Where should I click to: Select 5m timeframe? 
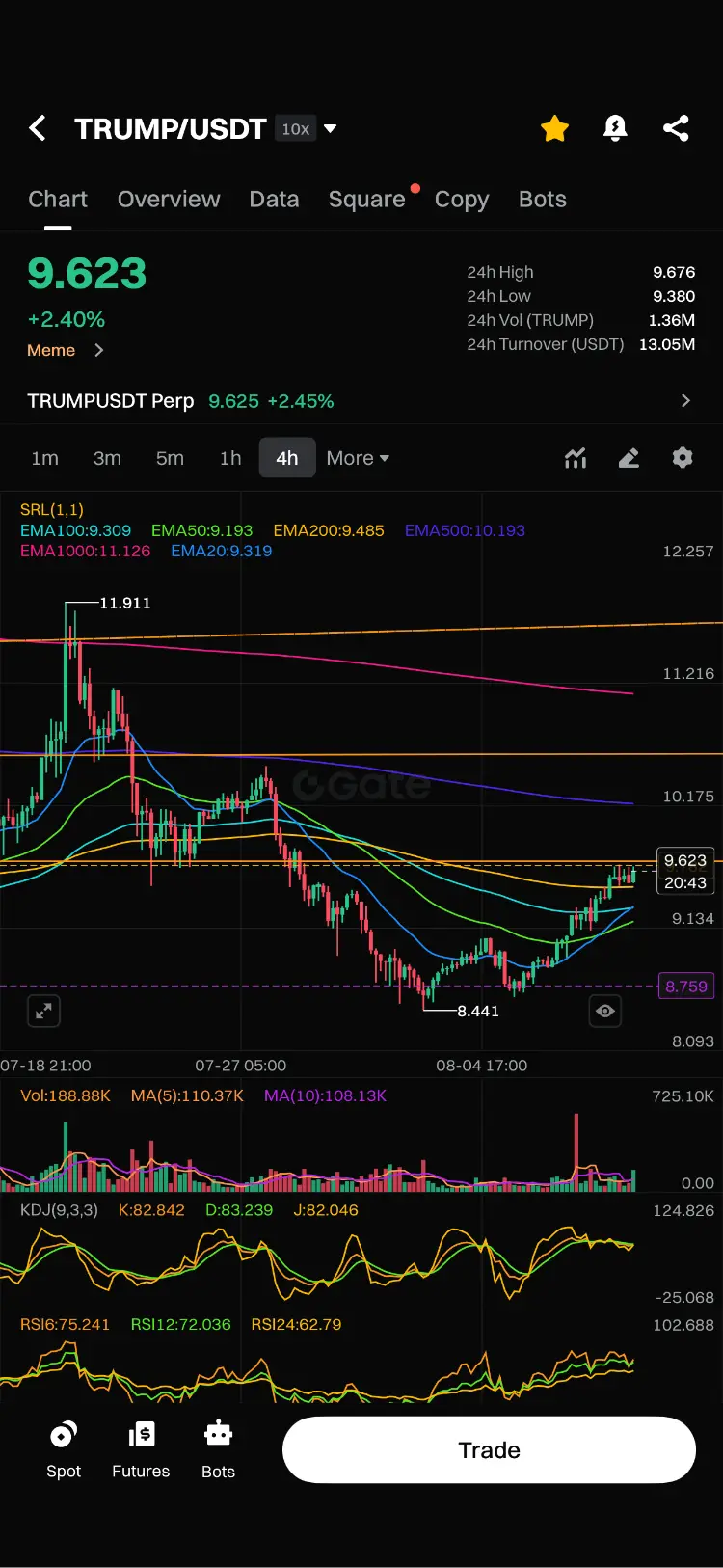pyautogui.click(x=170, y=458)
